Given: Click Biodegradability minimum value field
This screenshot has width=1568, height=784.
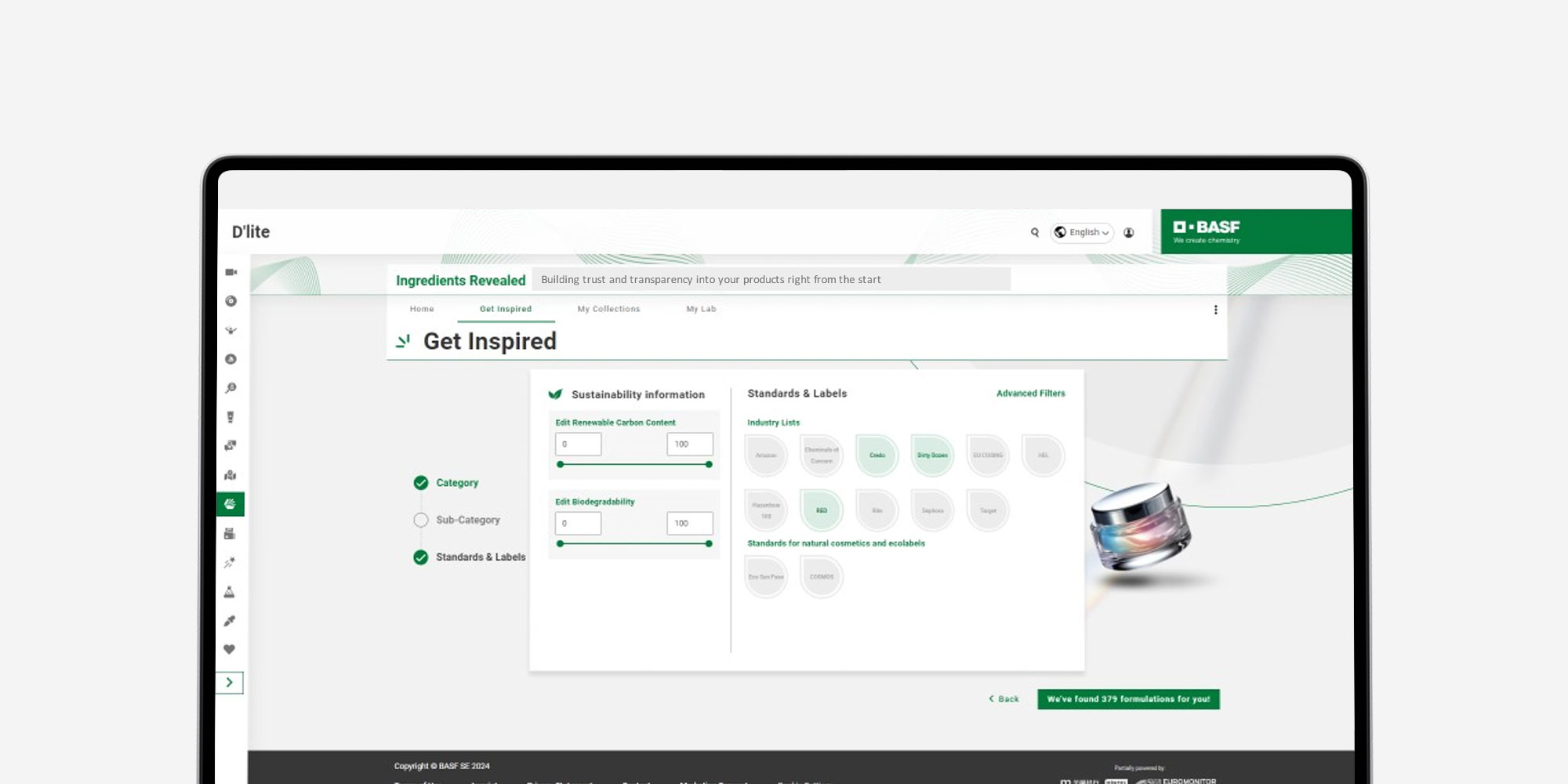Looking at the screenshot, I should tap(579, 523).
